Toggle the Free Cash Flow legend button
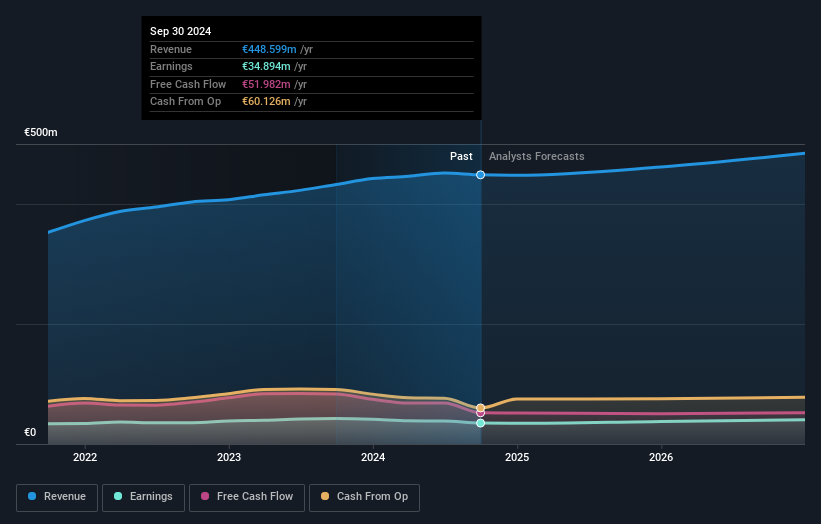This screenshot has width=821, height=524. 247,497
